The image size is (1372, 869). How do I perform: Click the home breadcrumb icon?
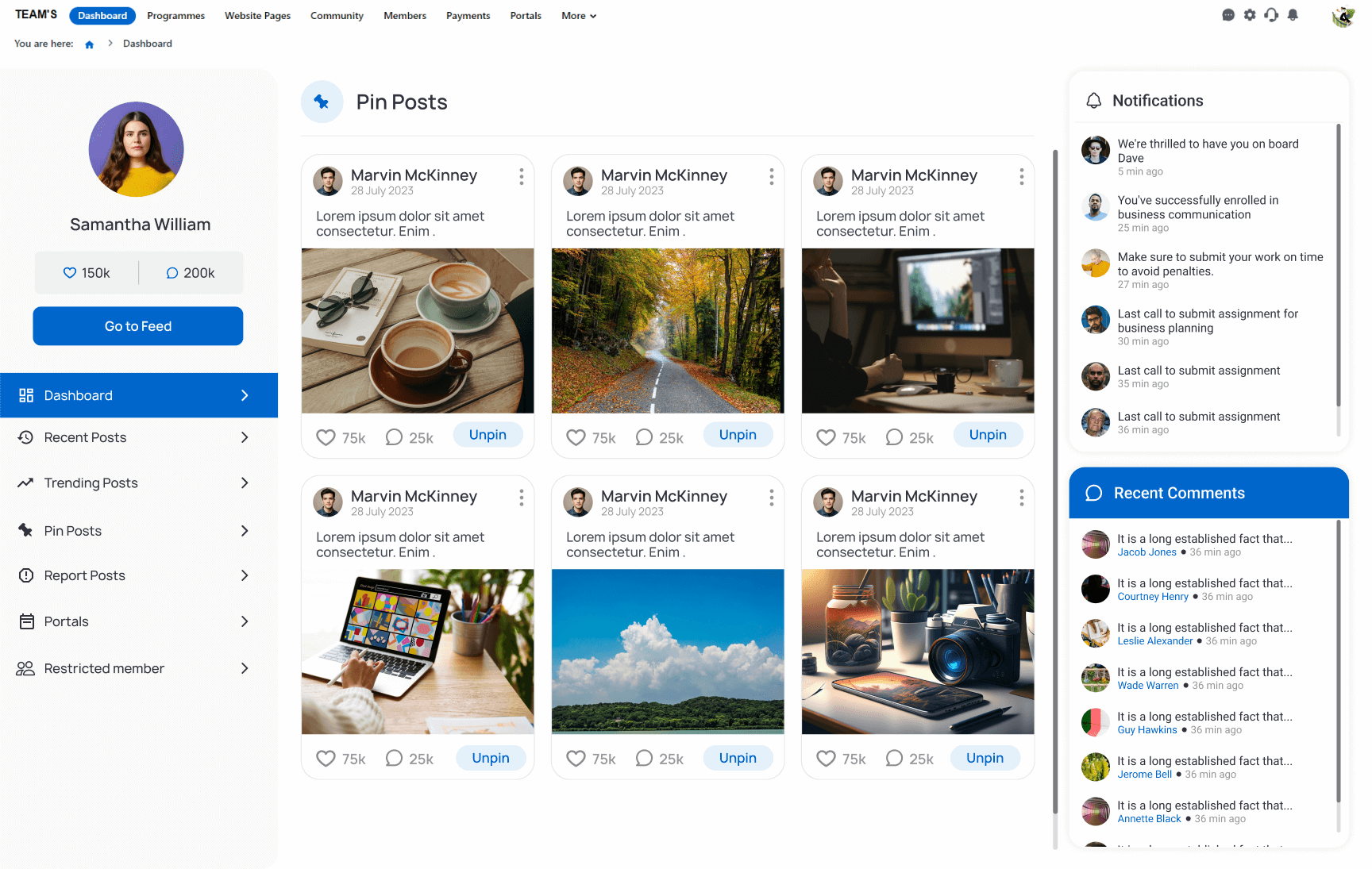tap(89, 44)
